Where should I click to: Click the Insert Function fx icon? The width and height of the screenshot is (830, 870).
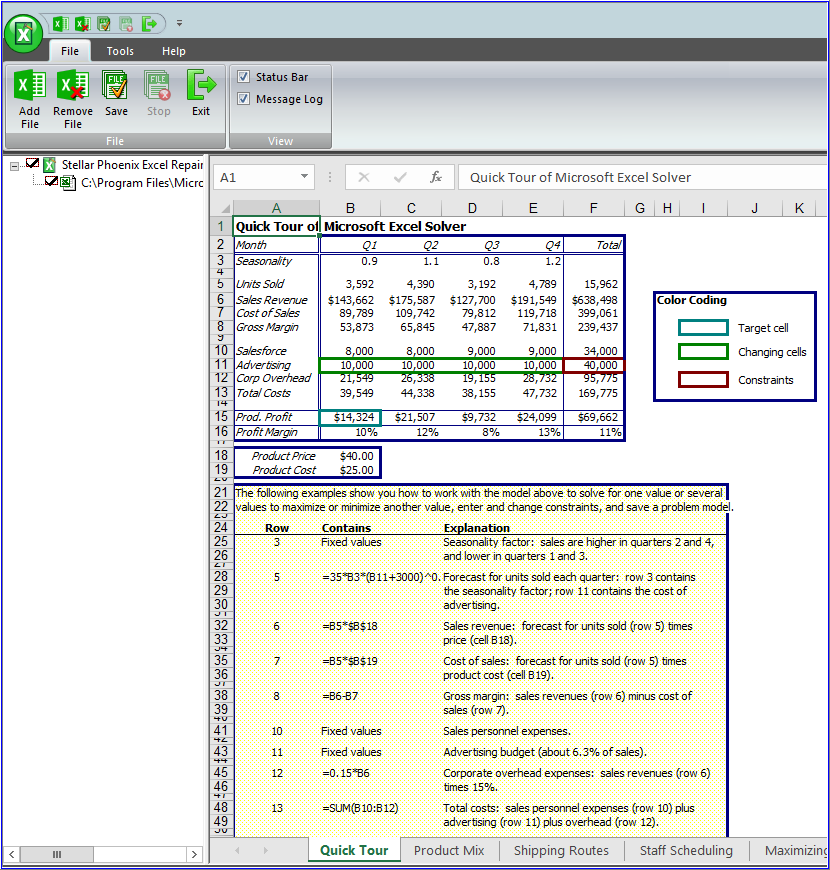435,177
